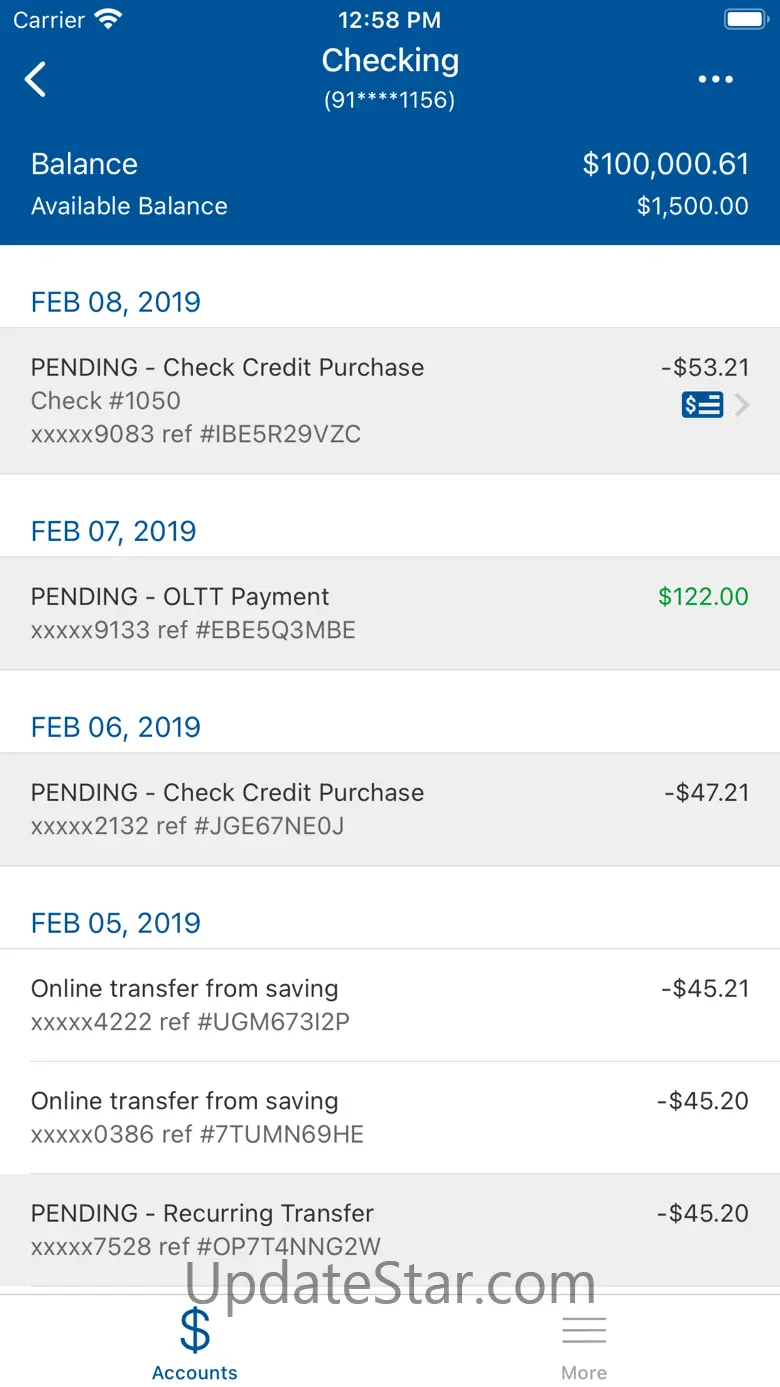
Task: Tap the More hamburger icon
Action: (584, 1330)
